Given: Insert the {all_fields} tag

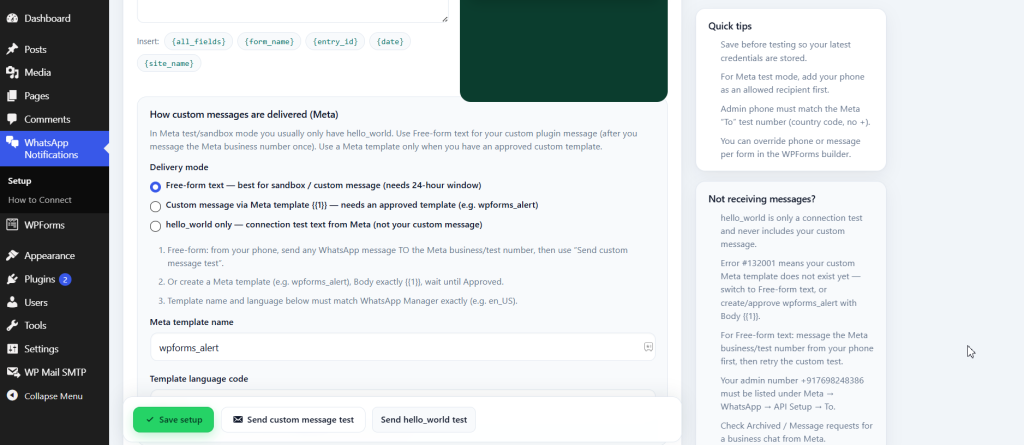Looking at the screenshot, I should pos(199,41).
